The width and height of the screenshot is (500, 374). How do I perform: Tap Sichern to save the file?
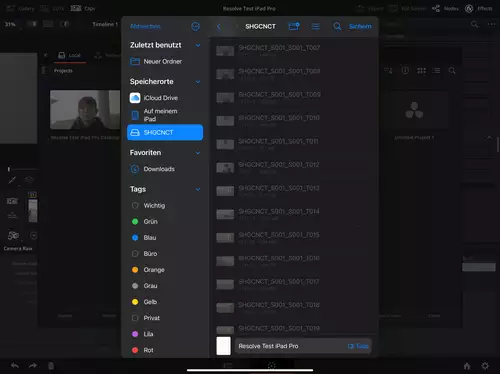click(x=360, y=26)
